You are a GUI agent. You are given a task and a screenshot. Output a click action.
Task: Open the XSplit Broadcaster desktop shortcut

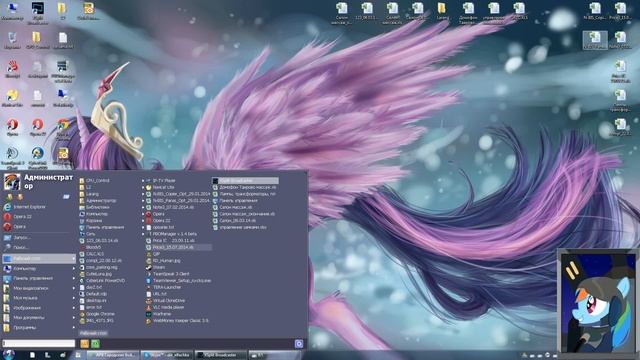[37, 12]
